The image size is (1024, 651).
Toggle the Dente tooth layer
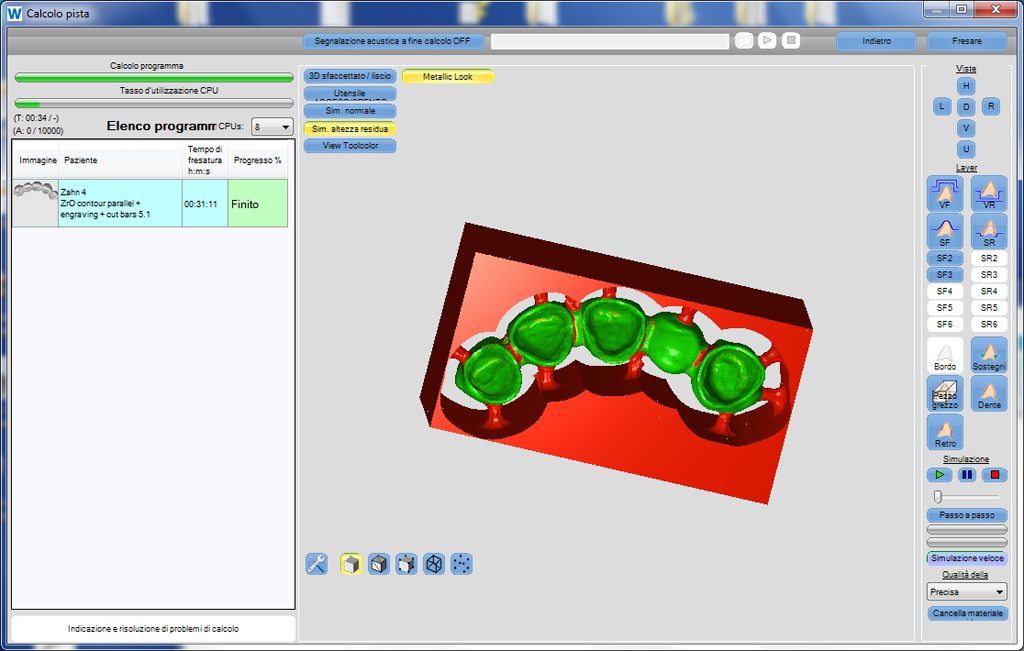(989, 393)
